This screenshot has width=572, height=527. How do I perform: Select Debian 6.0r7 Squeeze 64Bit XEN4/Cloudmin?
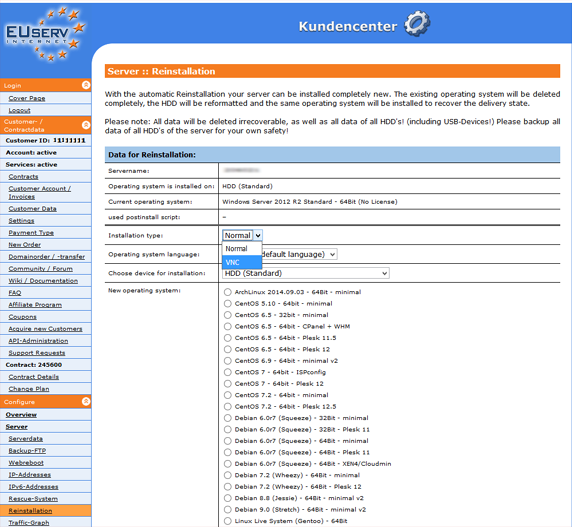coord(228,464)
